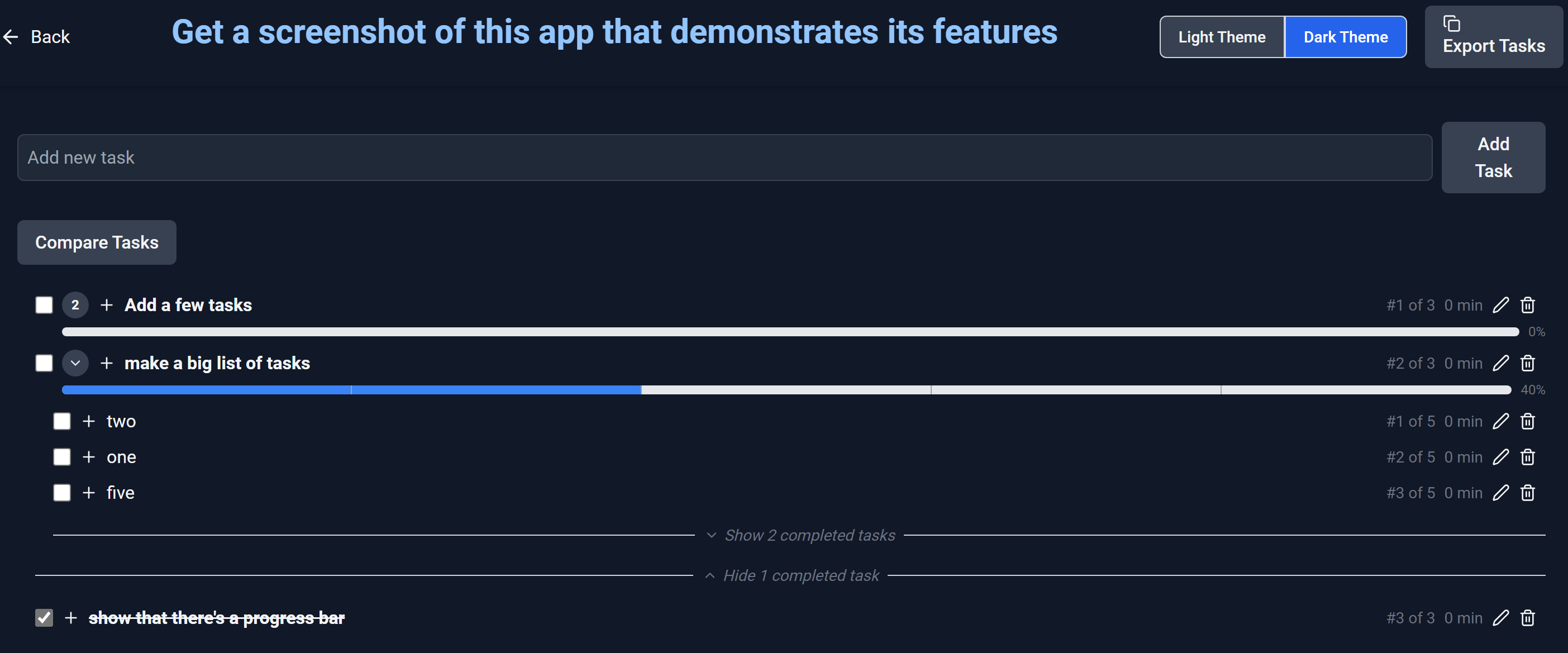The width and height of the screenshot is (1568, 653).
Task: Delete the subtask named 'one'
Action: point(1527,457)
